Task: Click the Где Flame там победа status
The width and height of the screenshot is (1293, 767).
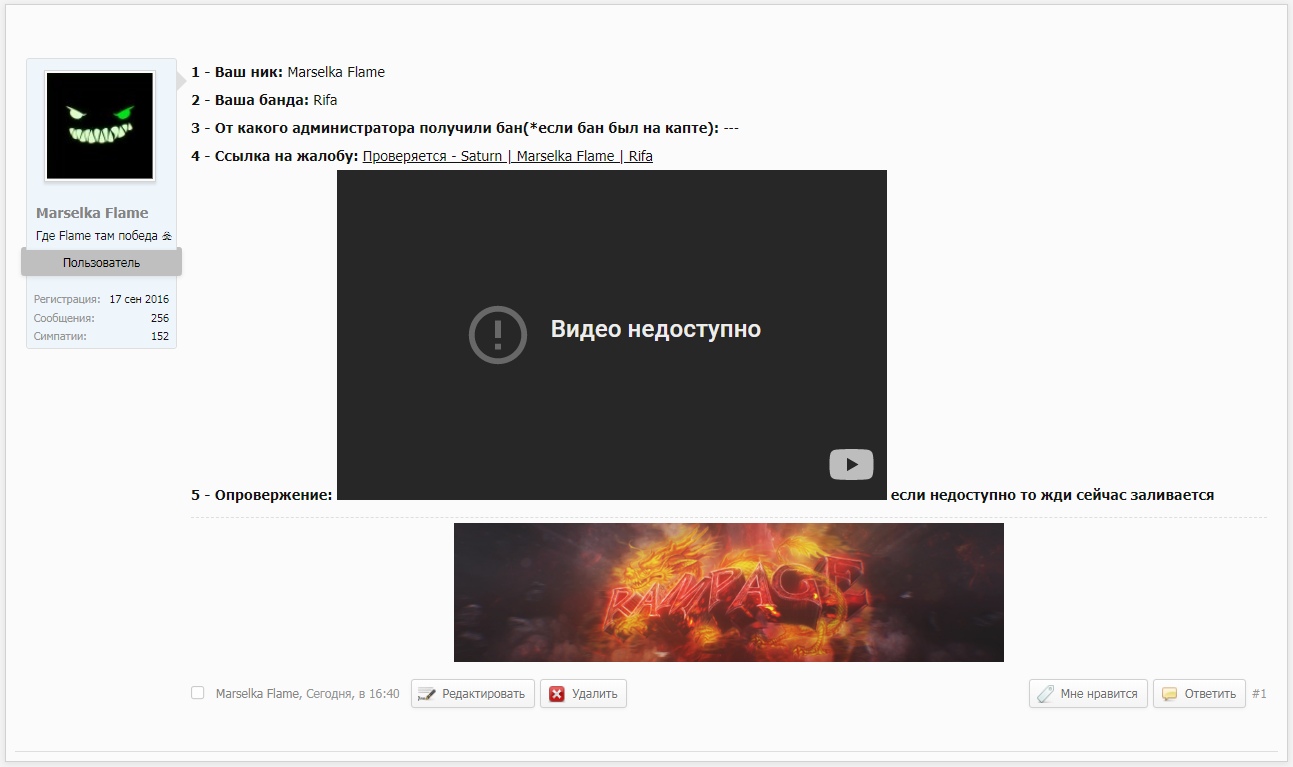Action: tap(104, 236)
